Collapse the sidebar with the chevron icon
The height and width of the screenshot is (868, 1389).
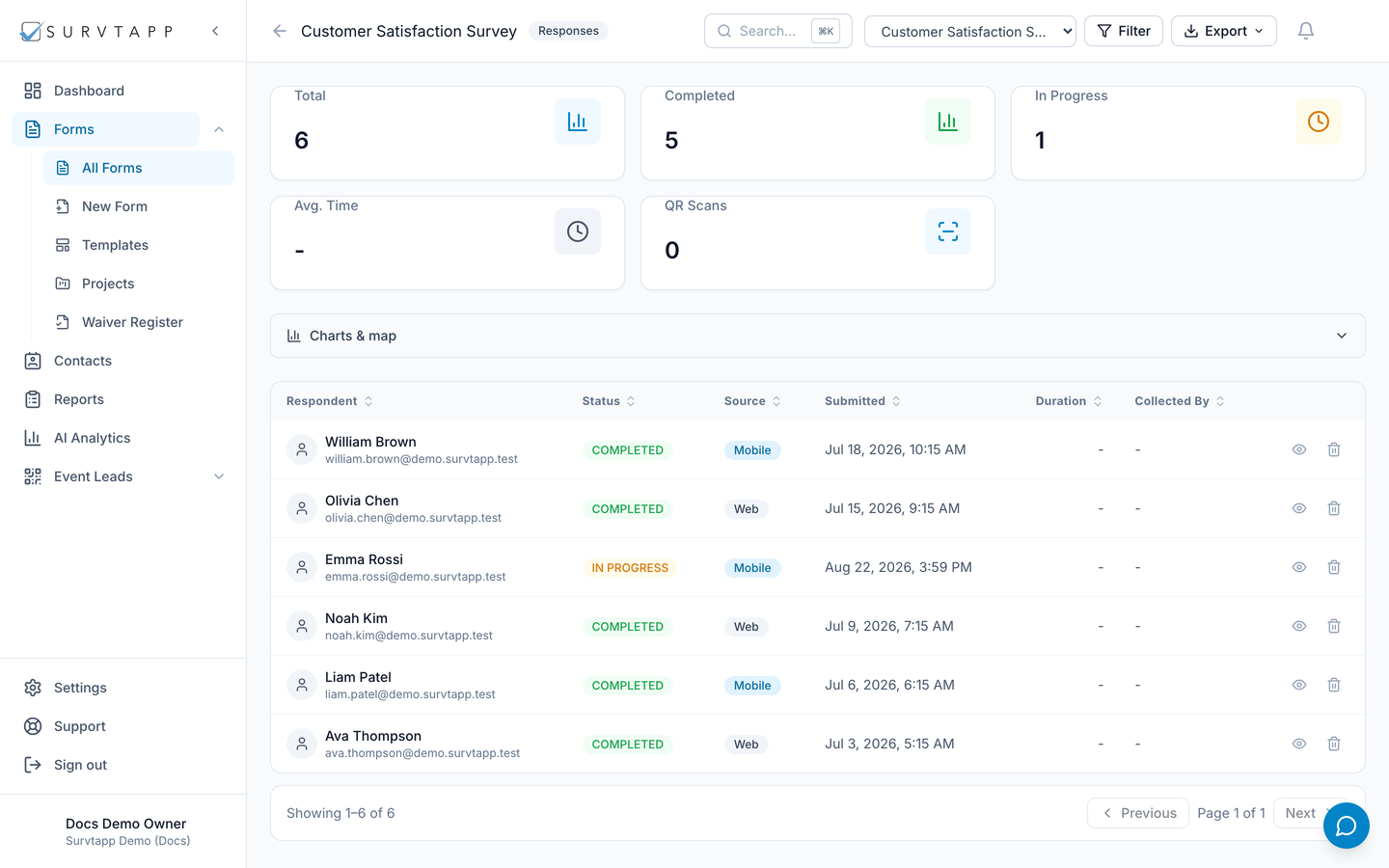215,31
